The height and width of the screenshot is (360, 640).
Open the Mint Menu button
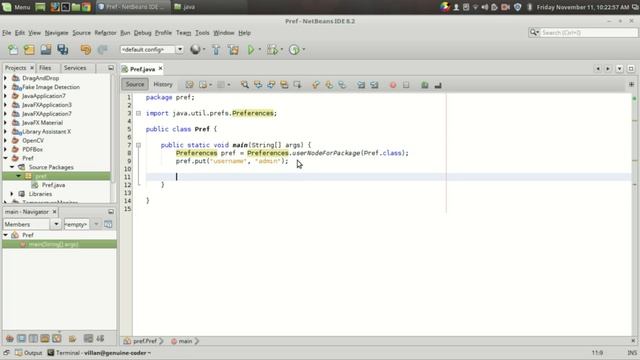[x=16, y=7]
